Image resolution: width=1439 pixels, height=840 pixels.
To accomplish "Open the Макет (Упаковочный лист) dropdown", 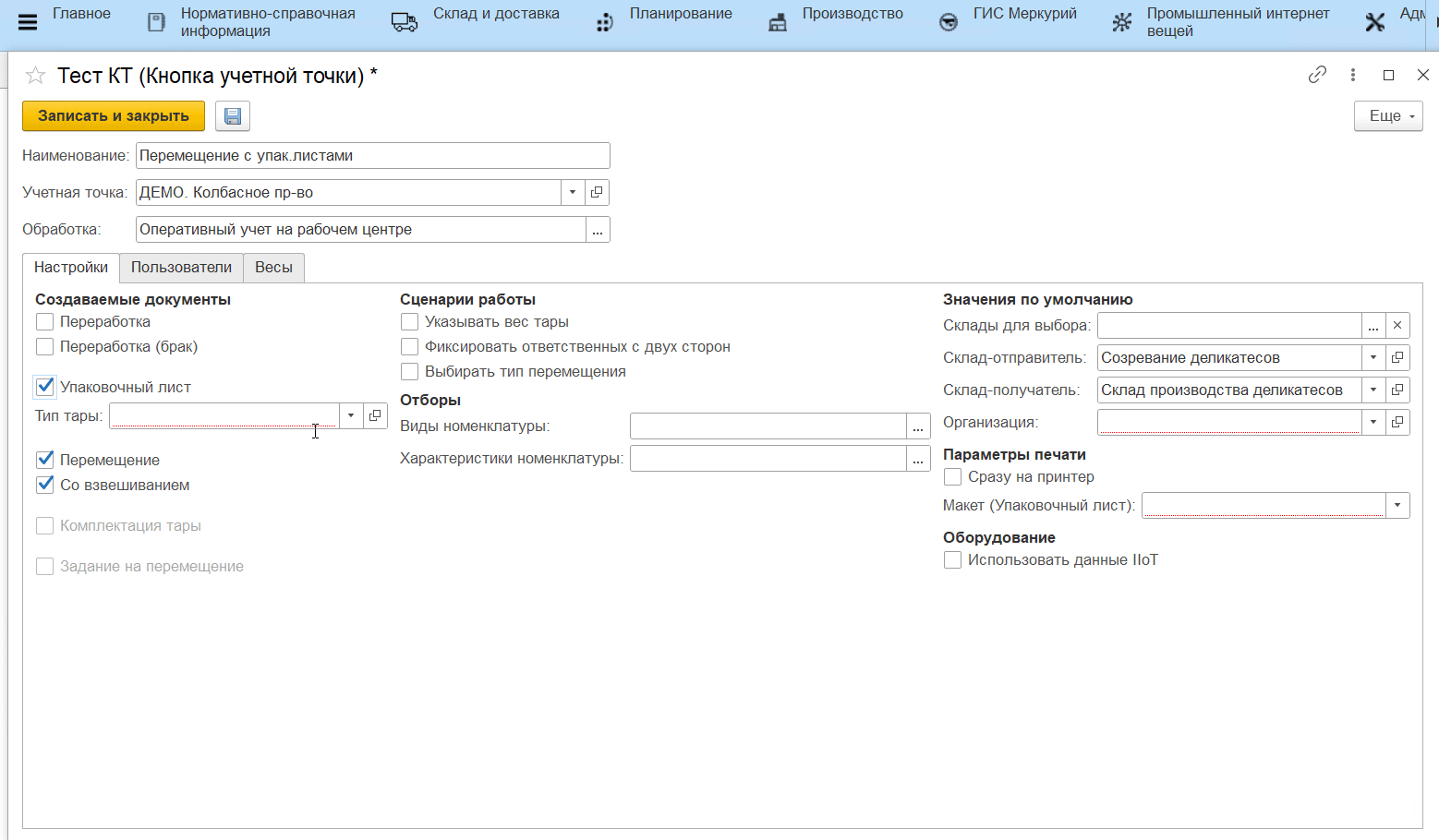I will click(x=1397, y=506).
